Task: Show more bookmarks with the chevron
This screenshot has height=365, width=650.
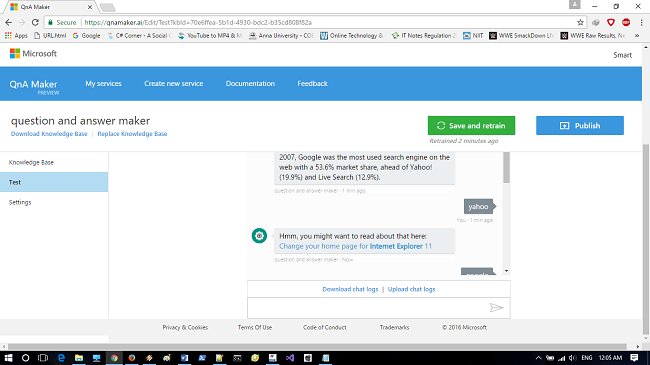Action: (637, 36)
